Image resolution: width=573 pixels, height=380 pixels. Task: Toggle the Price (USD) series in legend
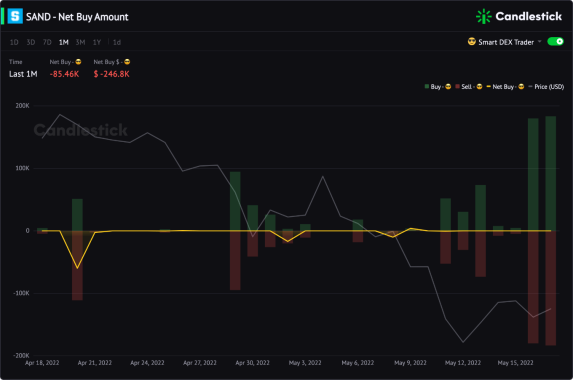click(546, 87)
